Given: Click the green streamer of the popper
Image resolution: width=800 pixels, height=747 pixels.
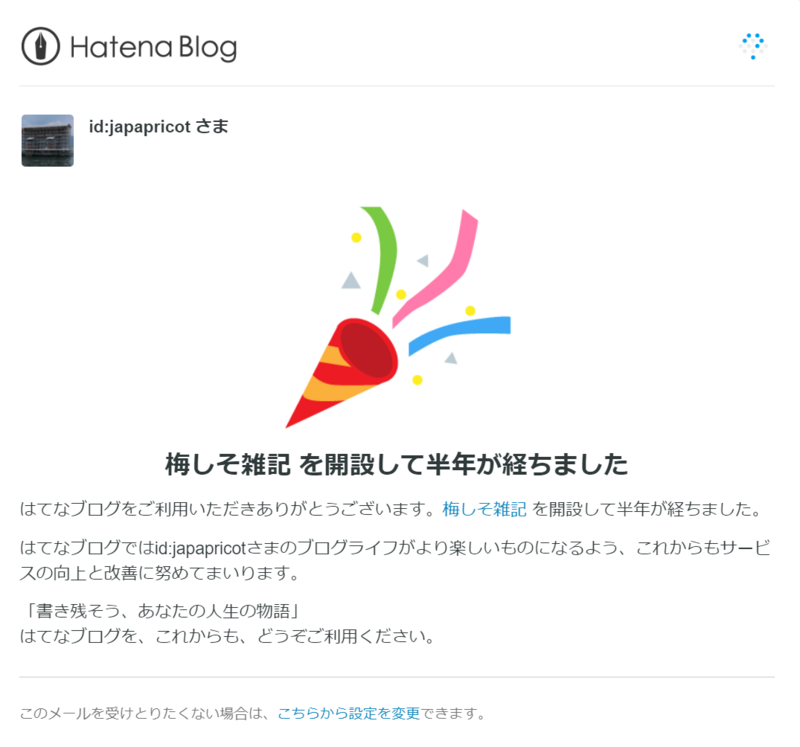Looking at the screenshot, I should click(379, 260).
